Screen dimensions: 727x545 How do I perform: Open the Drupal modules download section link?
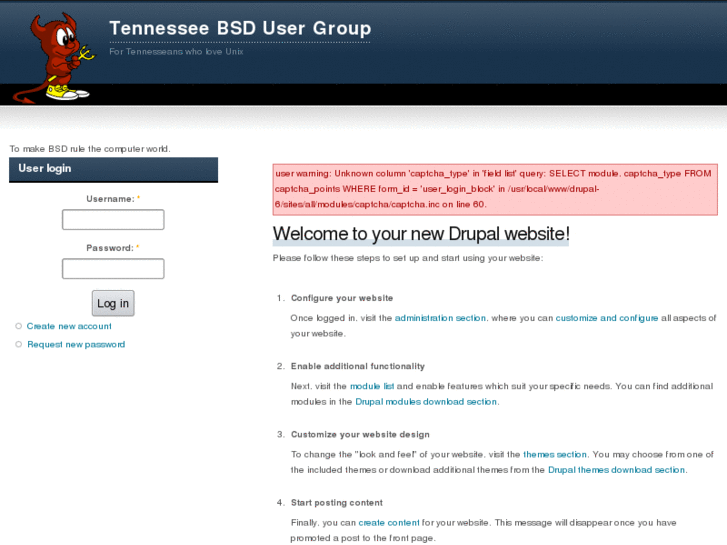426,402
